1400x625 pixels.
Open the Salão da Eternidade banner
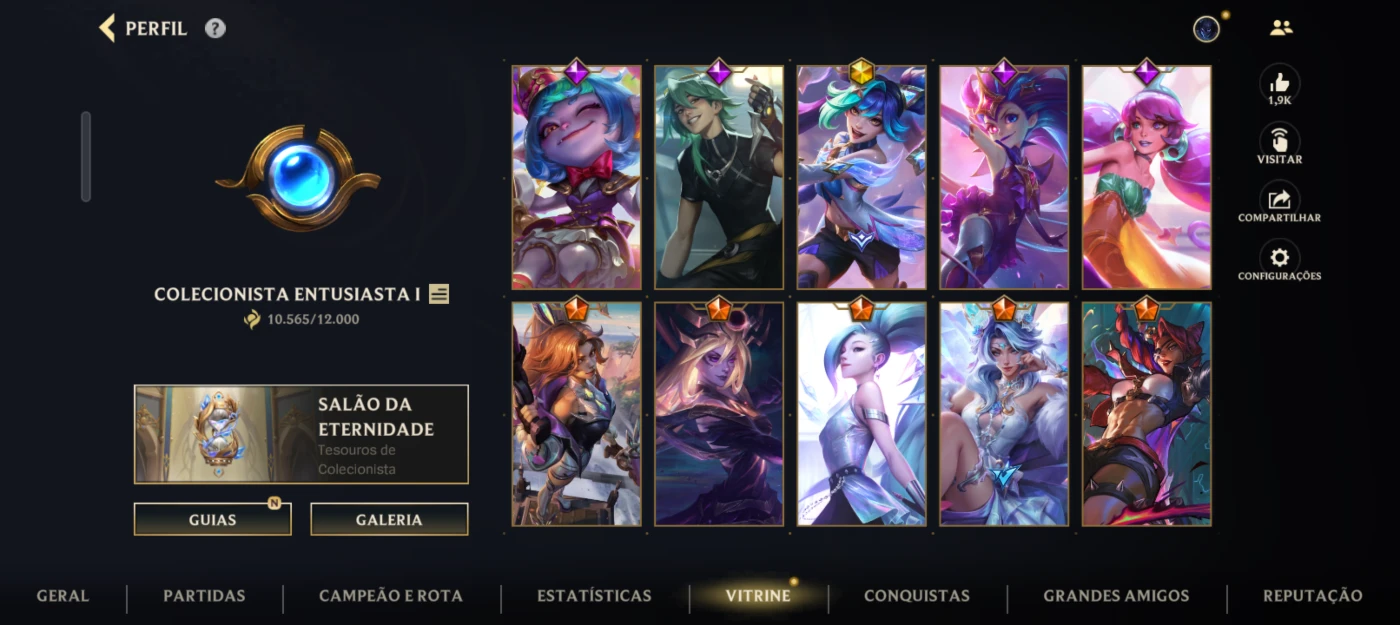point(301,434)
